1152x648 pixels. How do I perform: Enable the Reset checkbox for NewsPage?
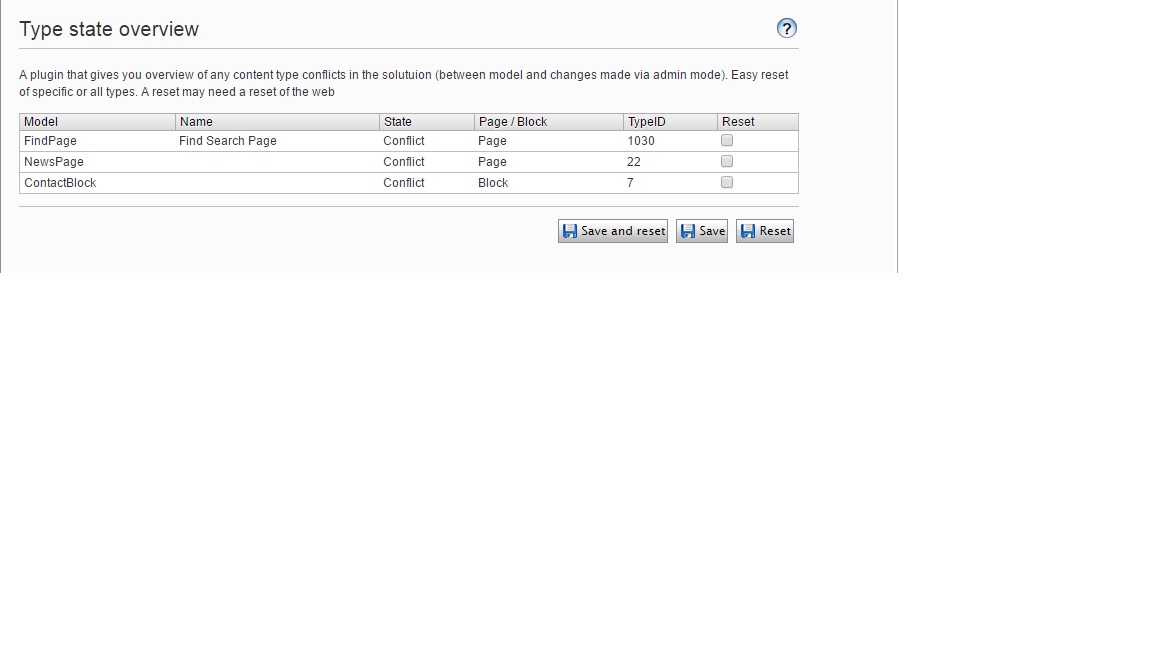click(727, 161)
